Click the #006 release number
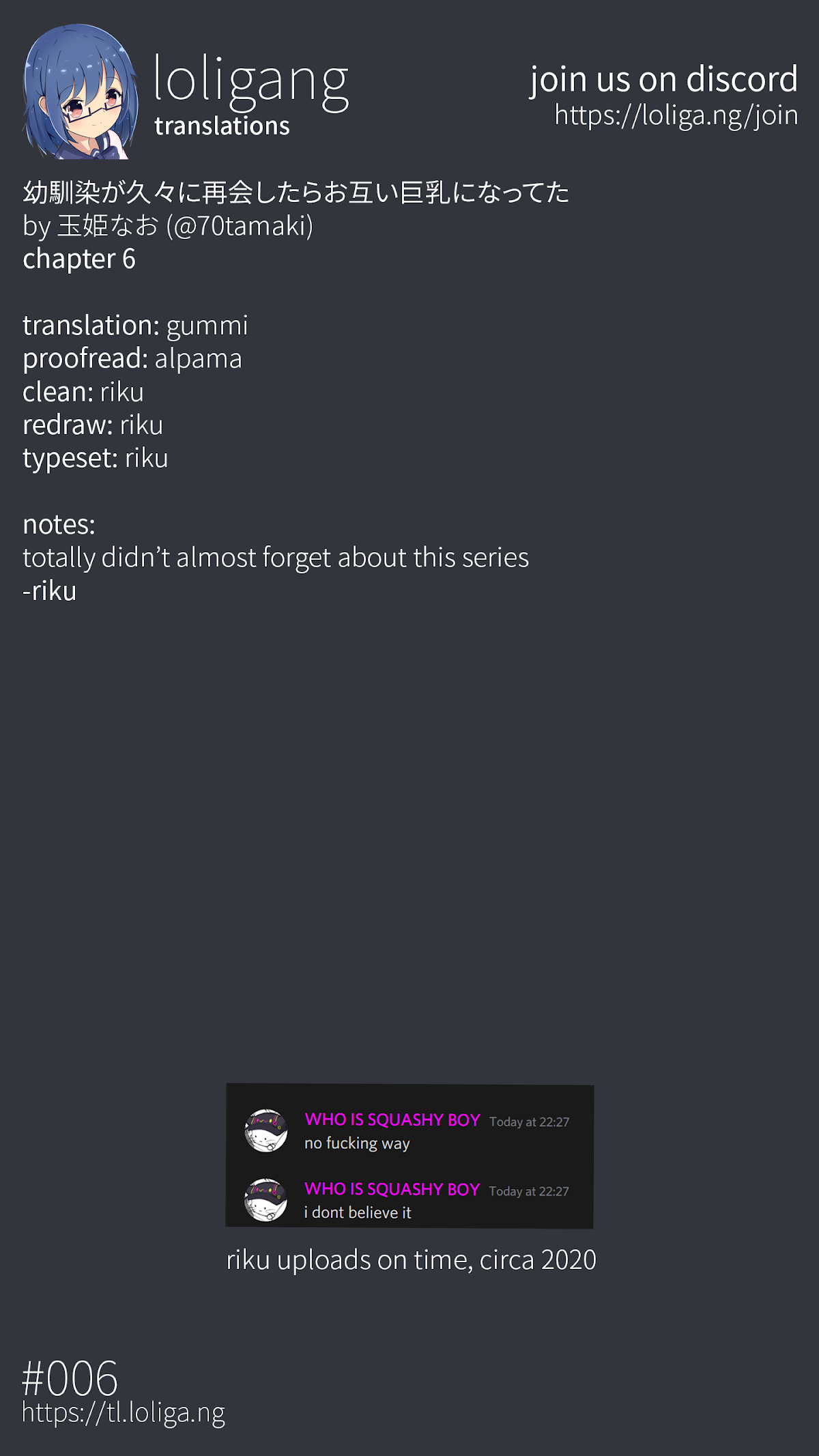 (x=70, y=1378)
